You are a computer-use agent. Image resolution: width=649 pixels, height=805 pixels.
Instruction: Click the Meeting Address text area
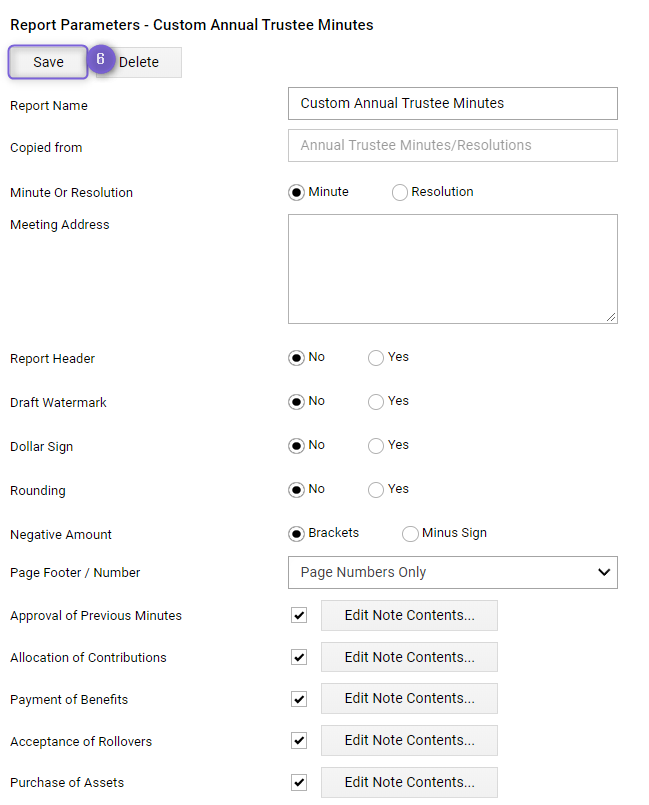click(453, 268)
